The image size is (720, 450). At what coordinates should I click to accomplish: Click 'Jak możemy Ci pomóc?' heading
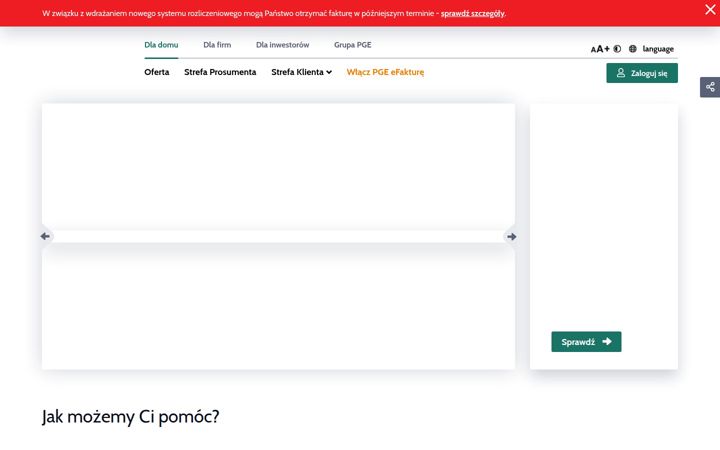click(131, 416)
